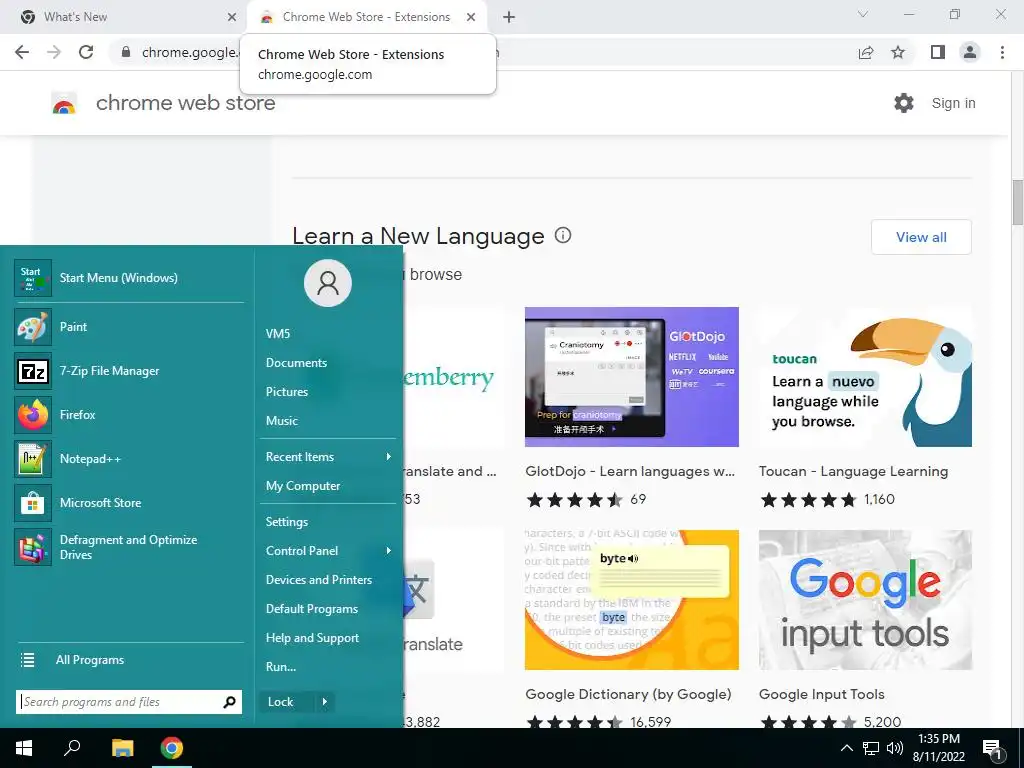Click the GlotDojo - Learn languages title link
Screen dimensions: 1024x768
coord(630,472)
